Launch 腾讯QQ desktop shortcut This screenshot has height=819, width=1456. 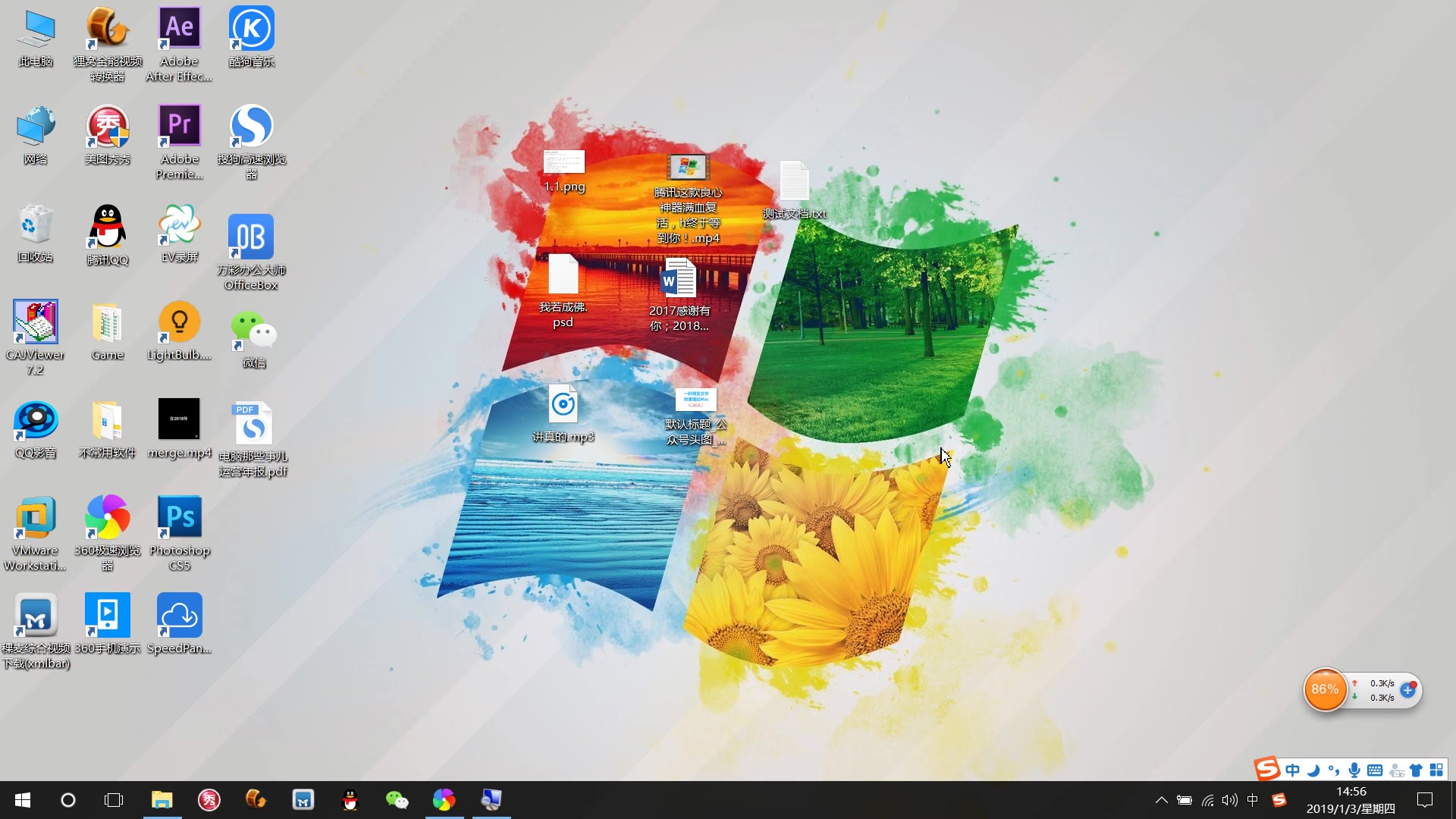pos(108,234)
